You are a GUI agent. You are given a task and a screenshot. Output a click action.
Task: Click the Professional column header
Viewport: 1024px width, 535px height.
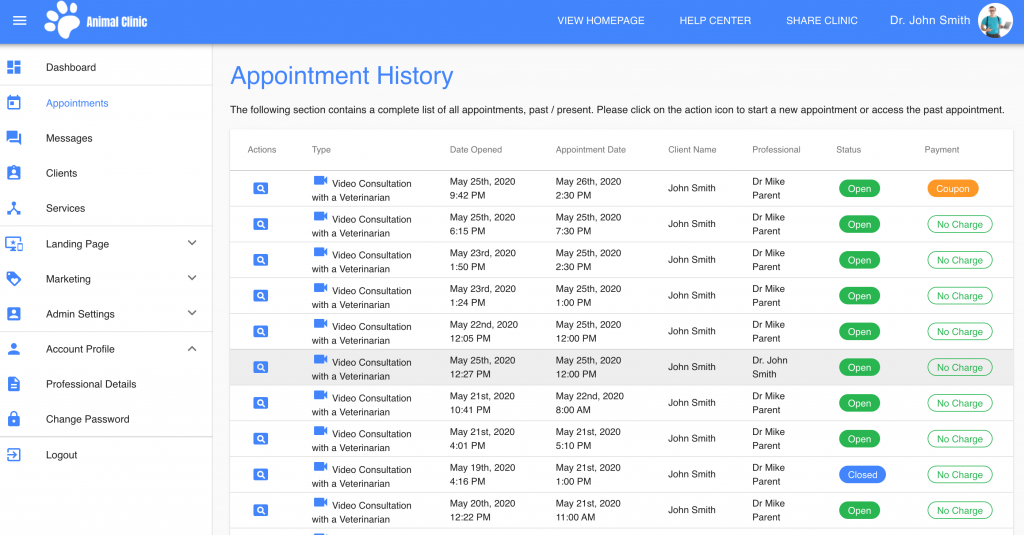[776, 150]
